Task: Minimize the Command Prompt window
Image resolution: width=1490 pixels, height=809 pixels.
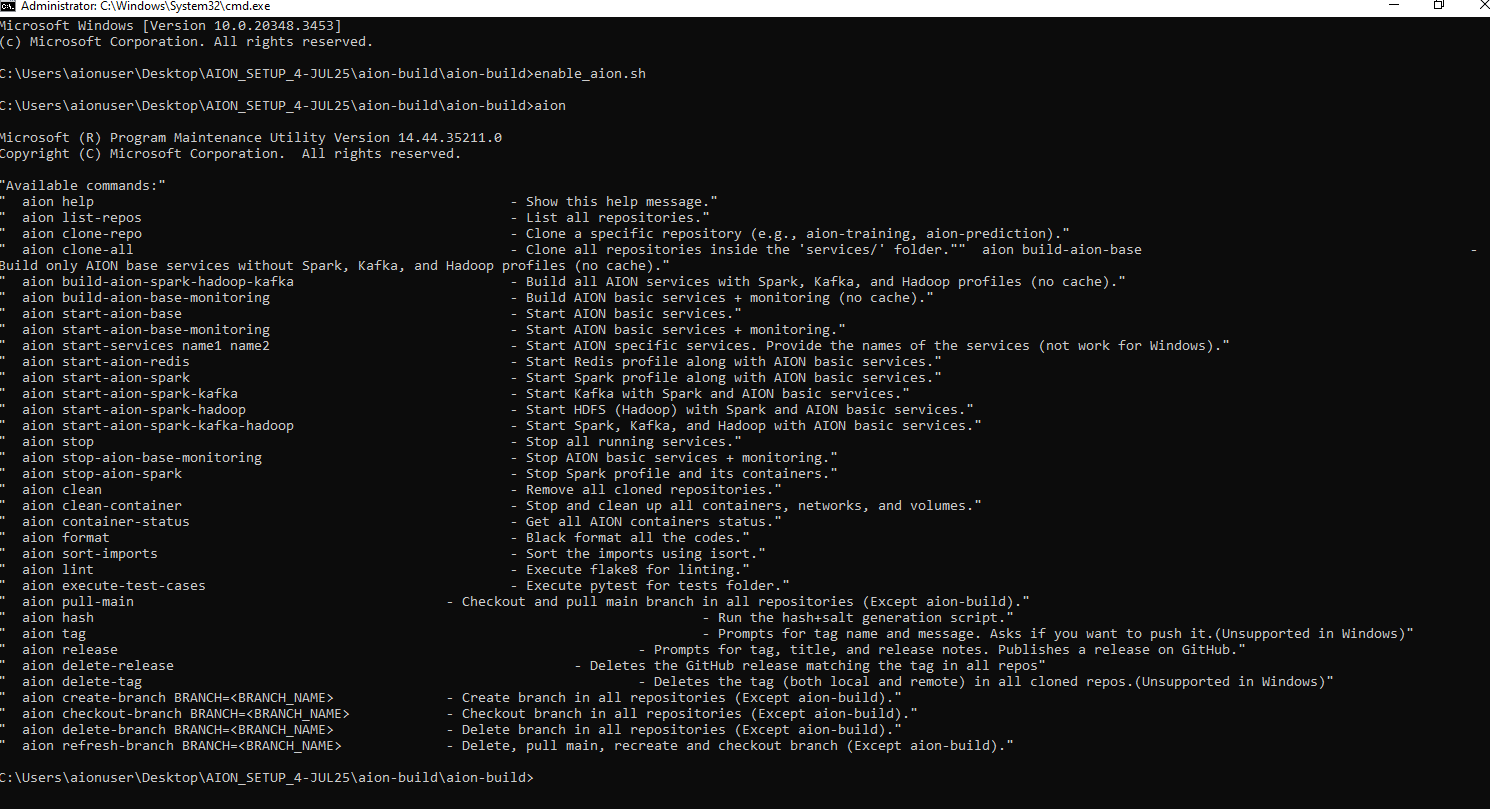Action: (x=1393, y=6)
